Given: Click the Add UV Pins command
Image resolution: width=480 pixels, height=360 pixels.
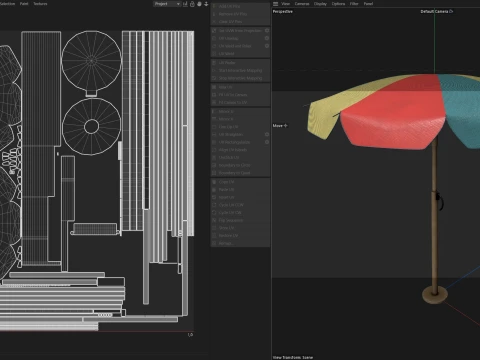Looking at the screenshot, I should 240,6.
